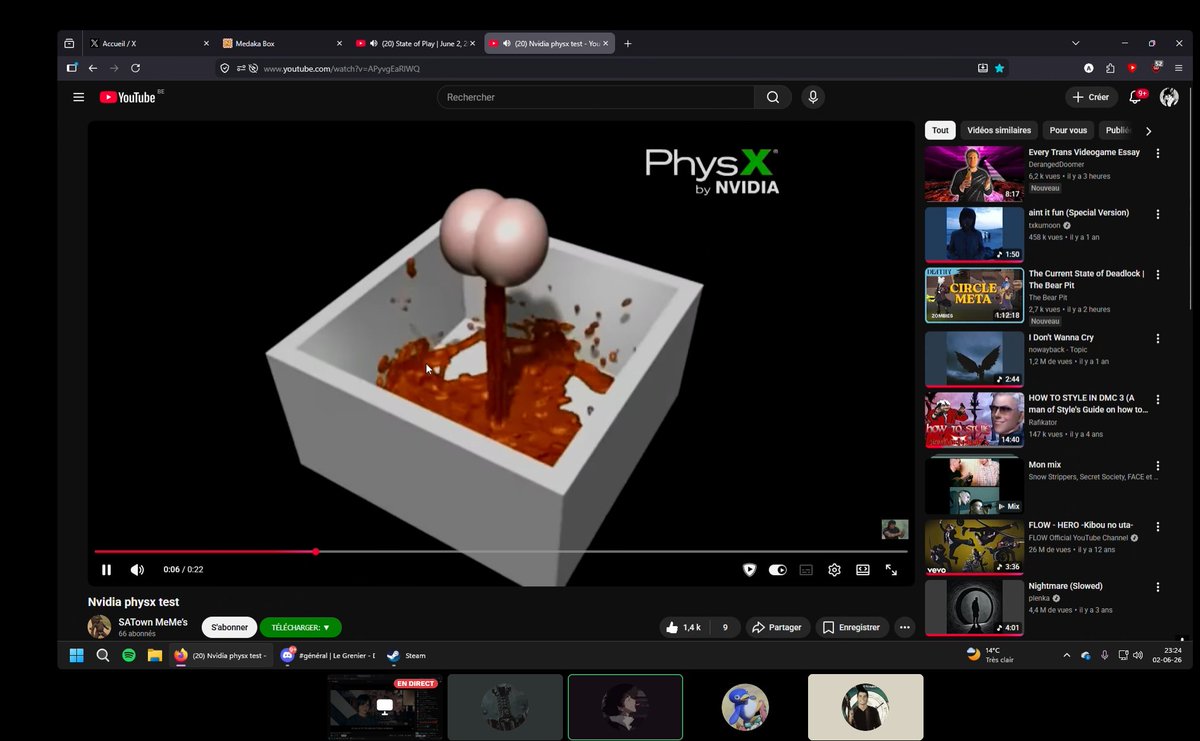The height and width of the screenshot is (741, 1200).
Task: Show more filter chips with the arrow
Action: point(1148,131)
